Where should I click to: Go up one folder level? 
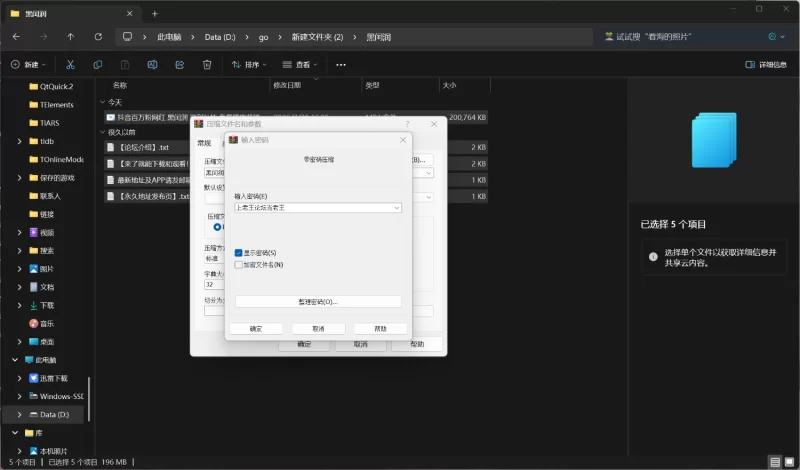click(70, 37)
